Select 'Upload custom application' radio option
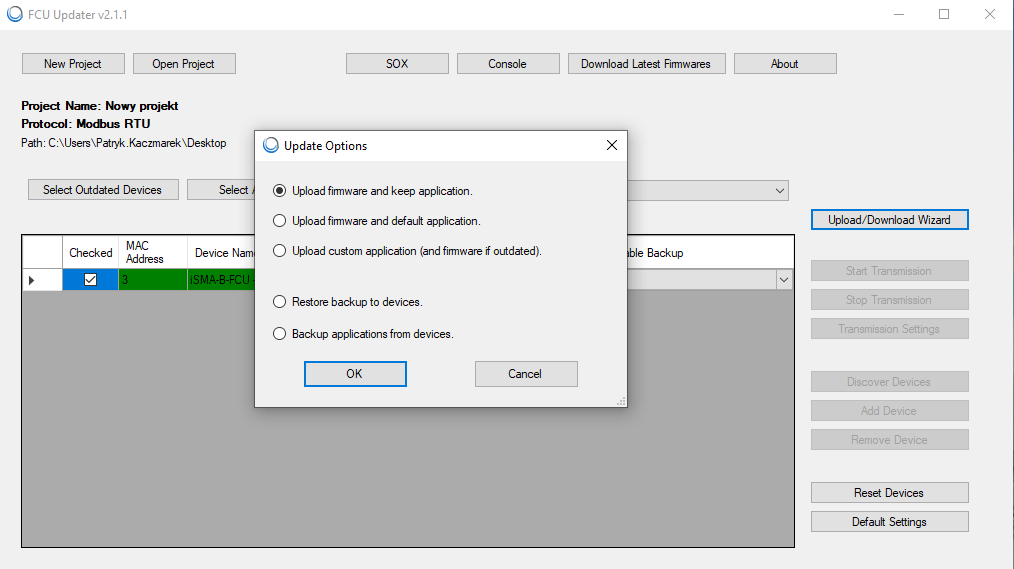This screenshot has width=1014, height=569. point(280,251)
